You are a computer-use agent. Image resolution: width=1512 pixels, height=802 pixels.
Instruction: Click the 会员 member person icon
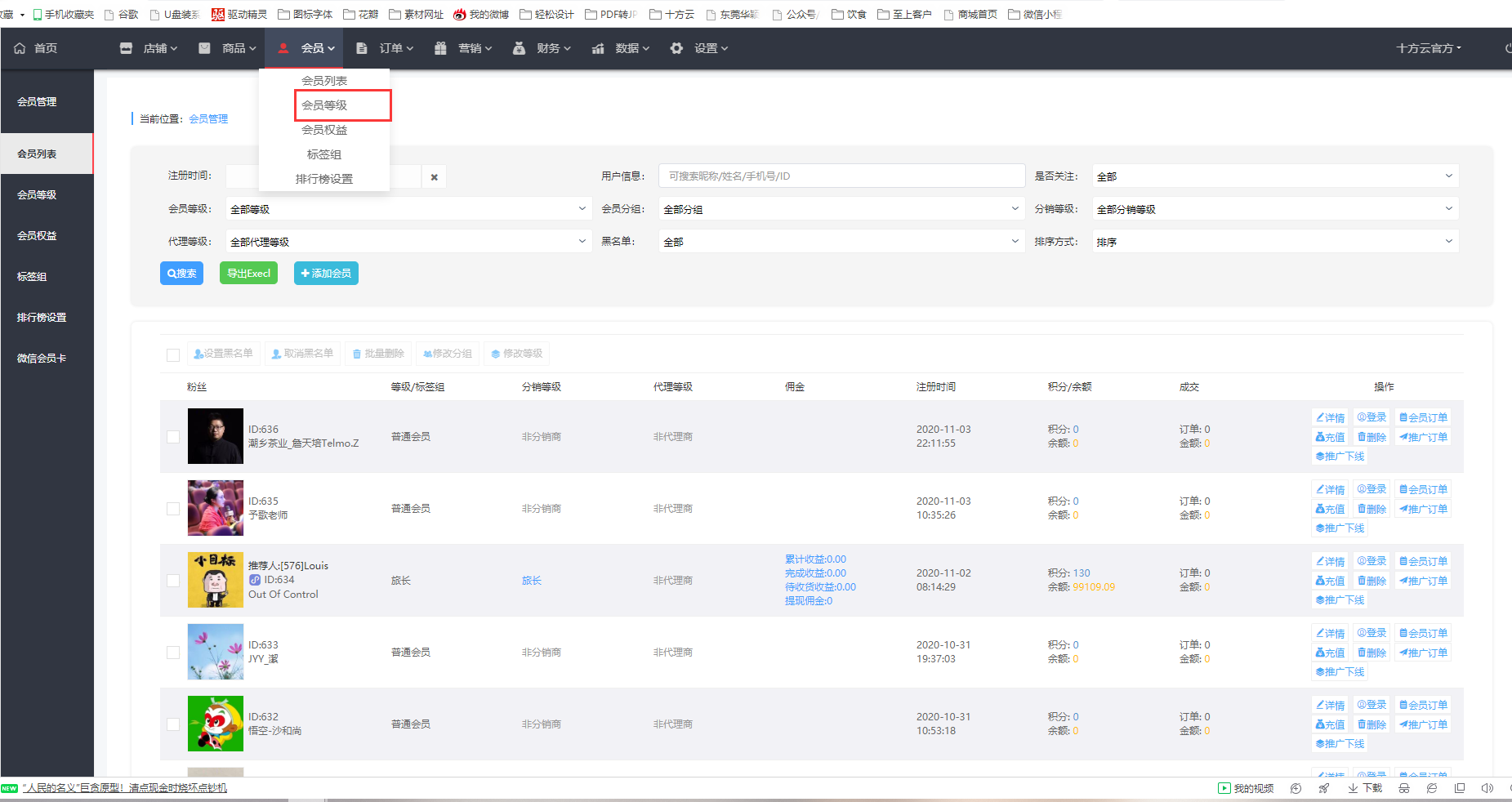click(x=283, y=48)
